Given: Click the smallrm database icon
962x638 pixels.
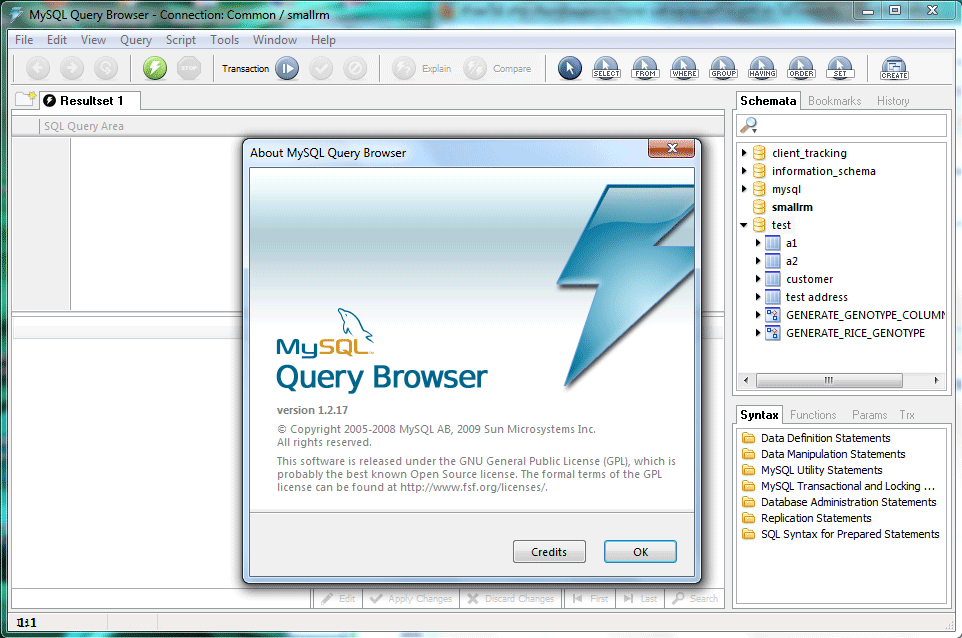Looking at the screenshot, I should (x=759, y=207).
